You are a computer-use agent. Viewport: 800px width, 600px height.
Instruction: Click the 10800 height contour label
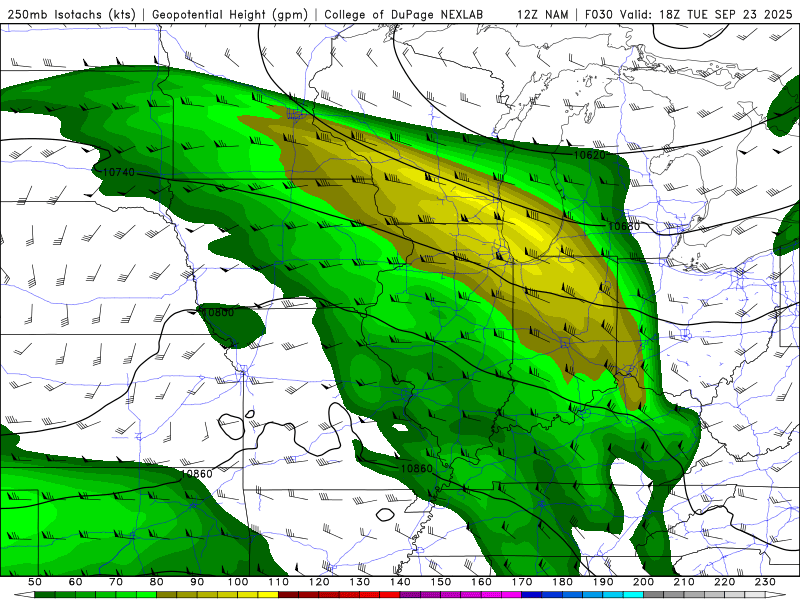tap(218, 312)
